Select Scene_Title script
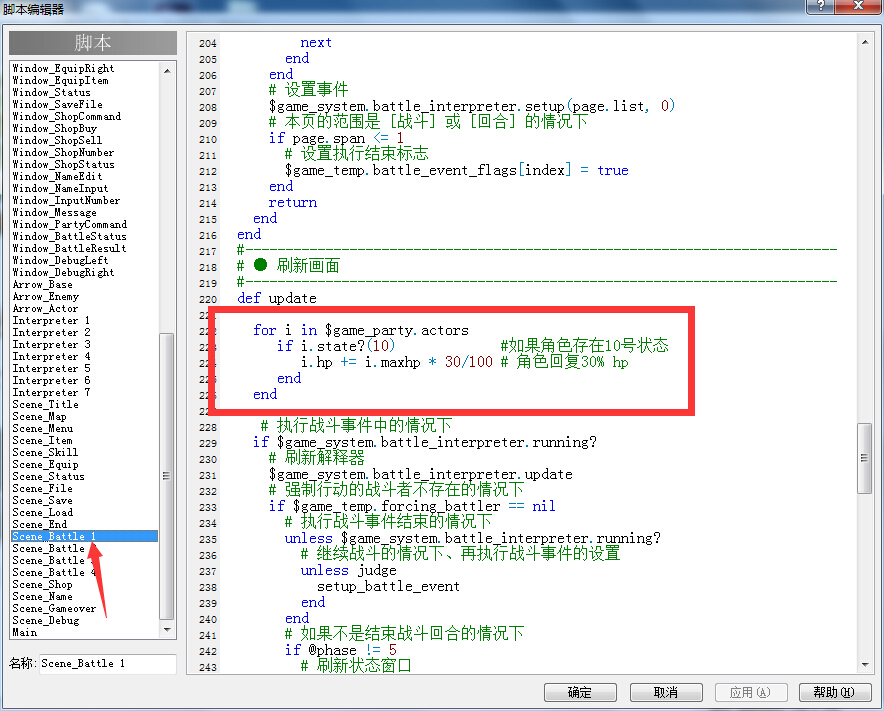The width and height of the screenshot is (884, 711). (46, 404)
